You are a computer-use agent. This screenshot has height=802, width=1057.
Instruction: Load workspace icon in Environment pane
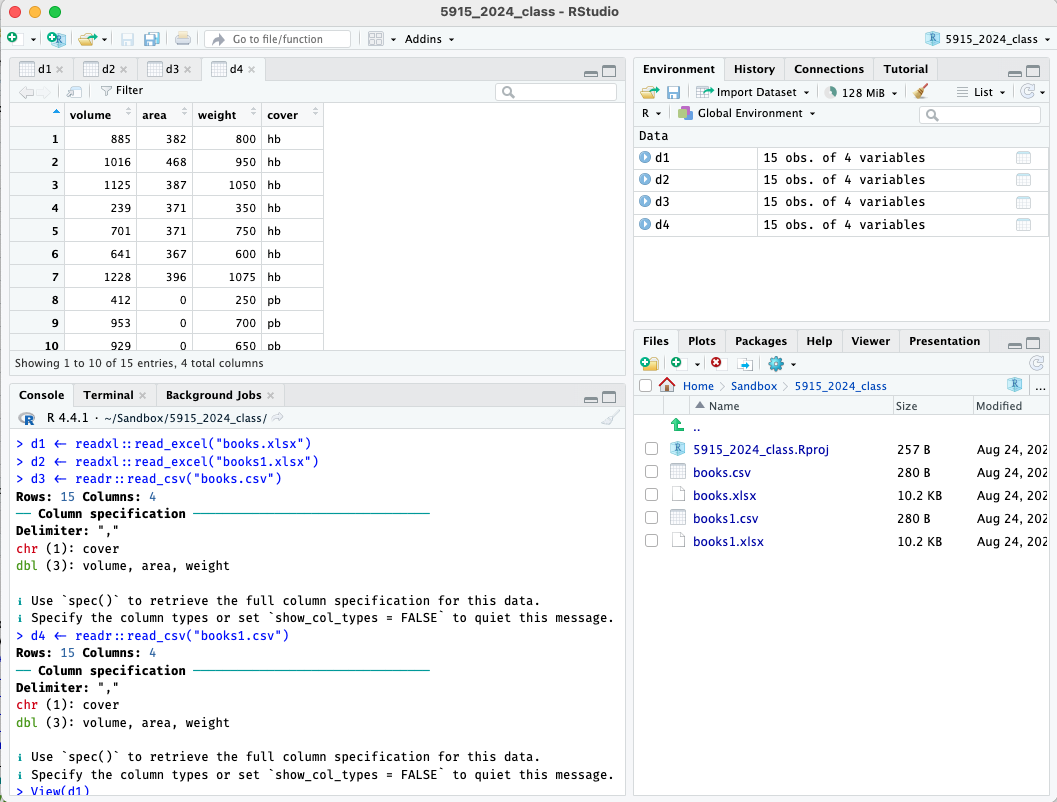[x=650, y=92]
